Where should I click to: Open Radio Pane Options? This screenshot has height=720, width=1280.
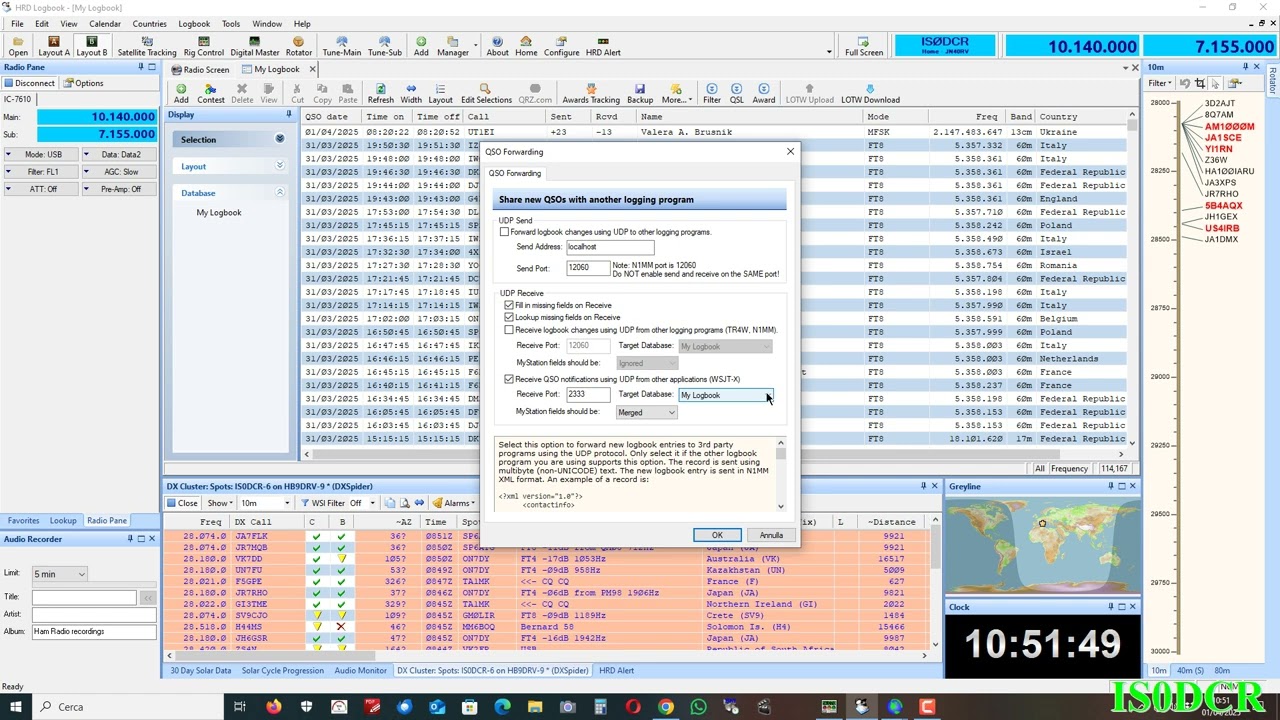[83, 83]
